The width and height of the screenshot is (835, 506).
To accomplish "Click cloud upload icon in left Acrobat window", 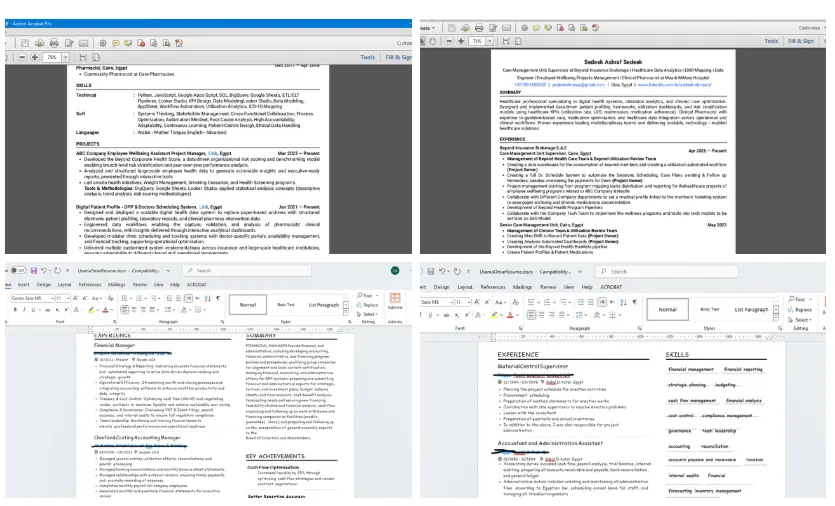I will (x=39, y=43).
